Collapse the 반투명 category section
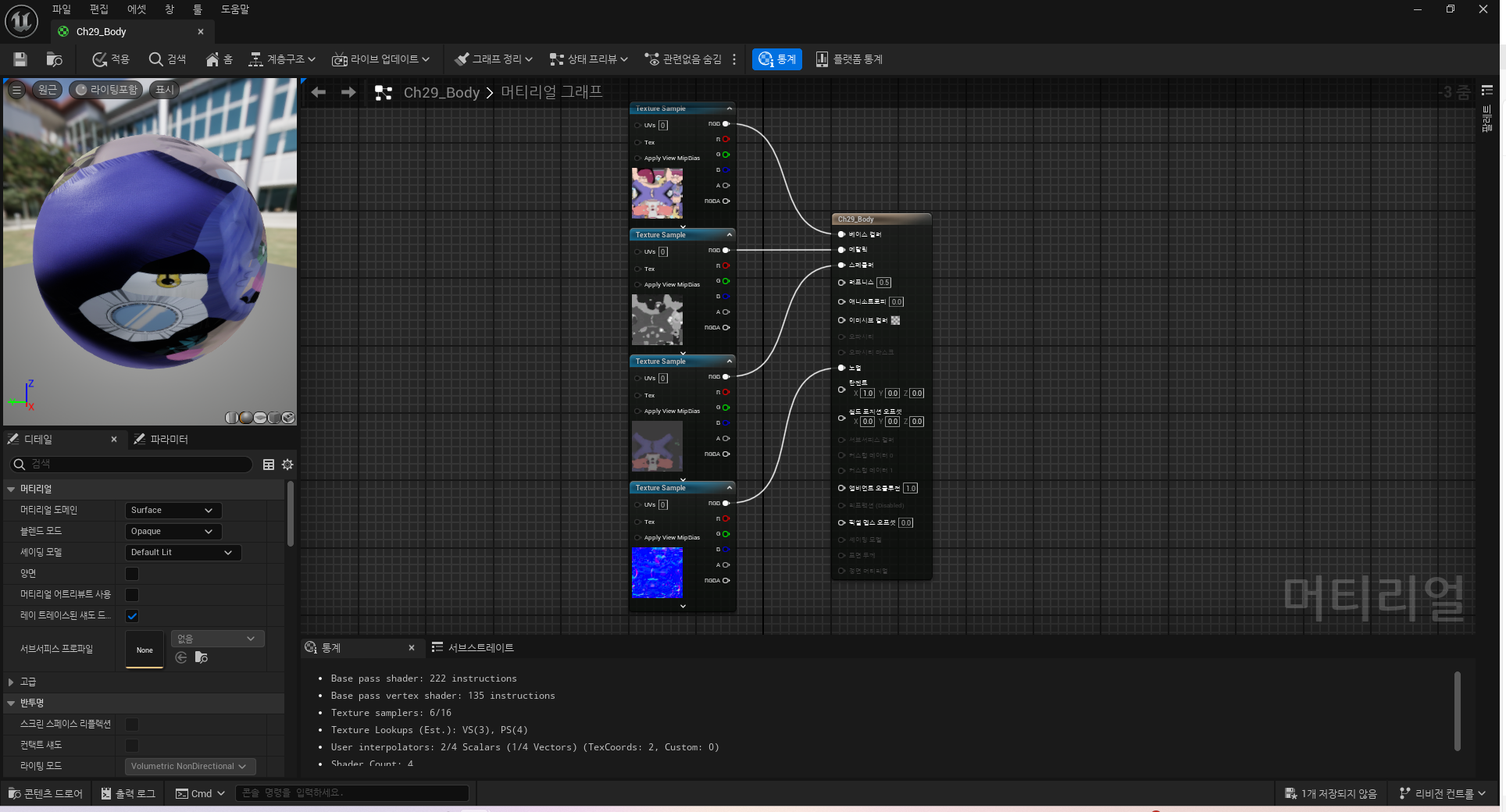 click(x=11, y=703)
